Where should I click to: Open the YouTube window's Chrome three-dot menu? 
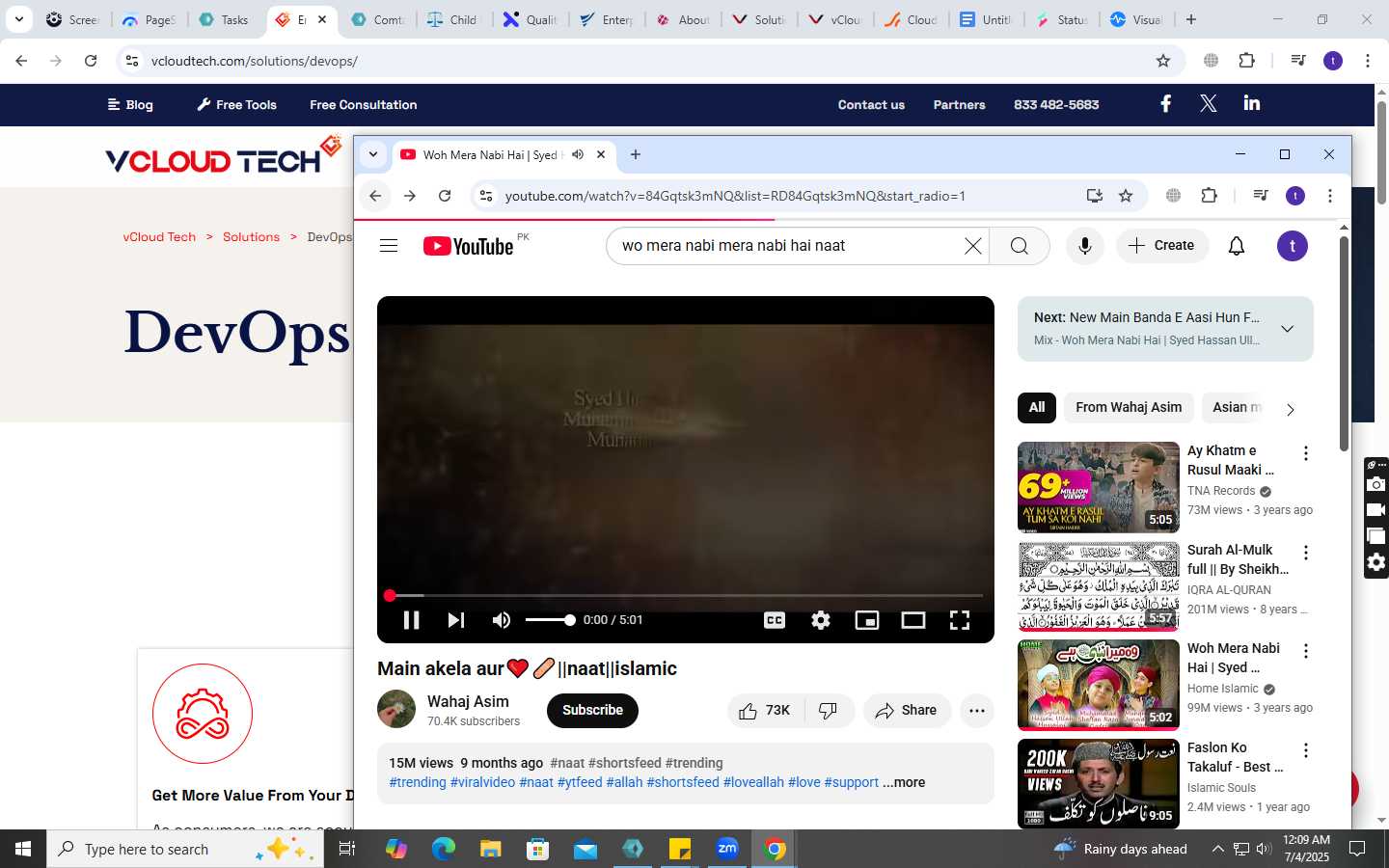coord(1330,196)
